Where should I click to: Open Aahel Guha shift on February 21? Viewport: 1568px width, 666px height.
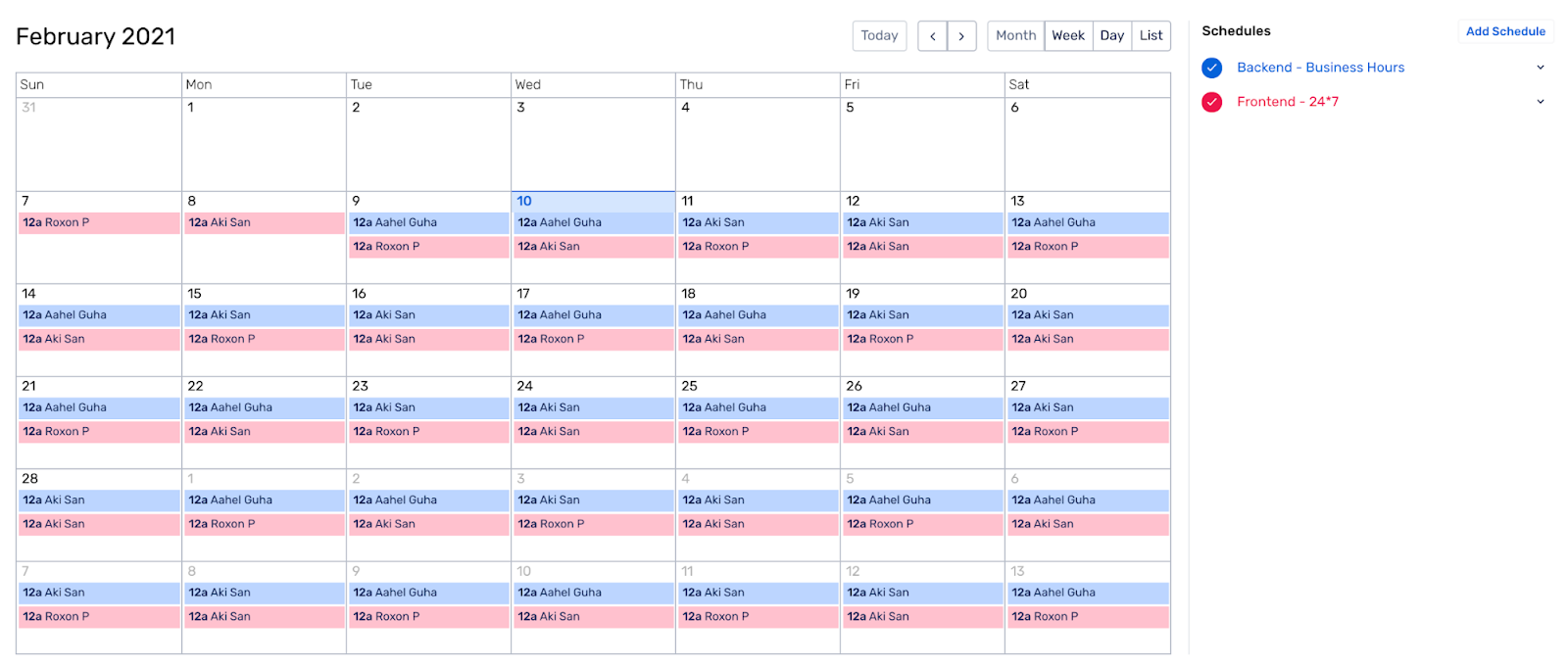99,407
